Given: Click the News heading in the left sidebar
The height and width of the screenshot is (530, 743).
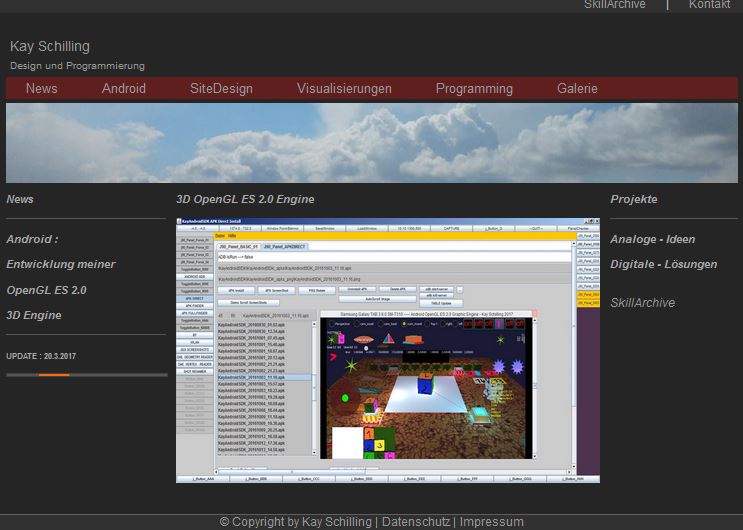Looking at the screenshot, I should (20, 199).
